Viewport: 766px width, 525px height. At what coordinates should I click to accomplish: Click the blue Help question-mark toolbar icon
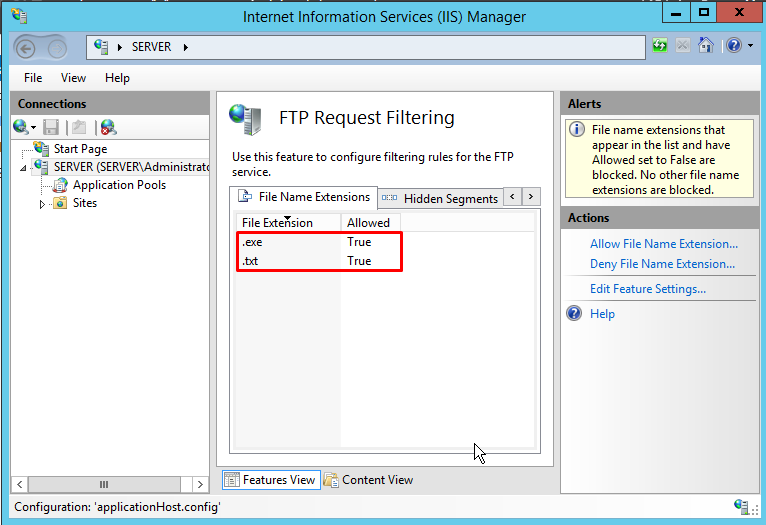[x=734, y=46]
